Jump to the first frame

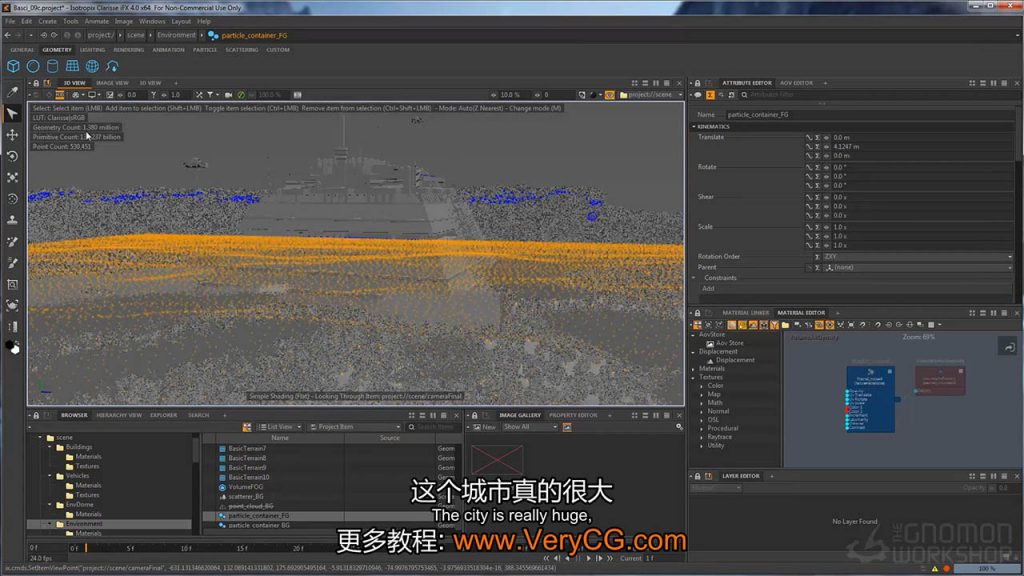[547, 558]
